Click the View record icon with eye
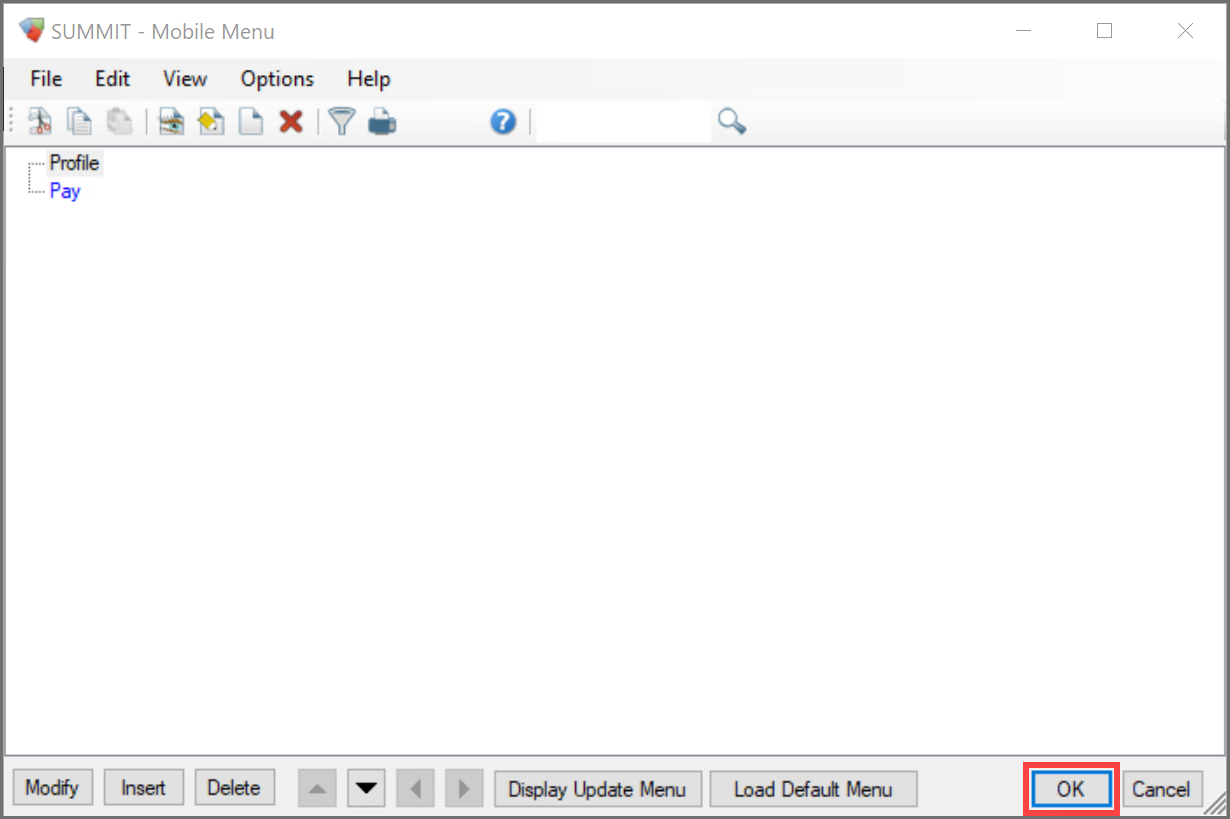This screenshot has width=1230, height=819. [172, 122]
